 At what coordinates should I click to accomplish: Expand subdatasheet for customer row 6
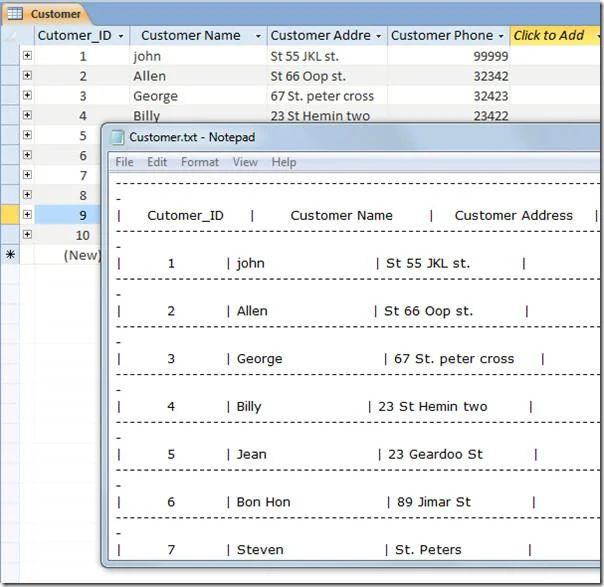click(27, 155)
